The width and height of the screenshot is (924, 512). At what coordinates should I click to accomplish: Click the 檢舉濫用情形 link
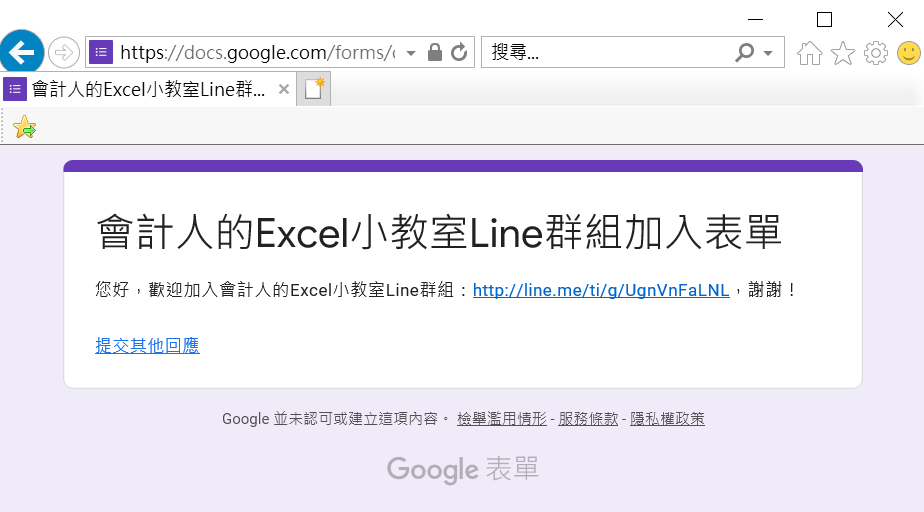(x=501, y=419)
